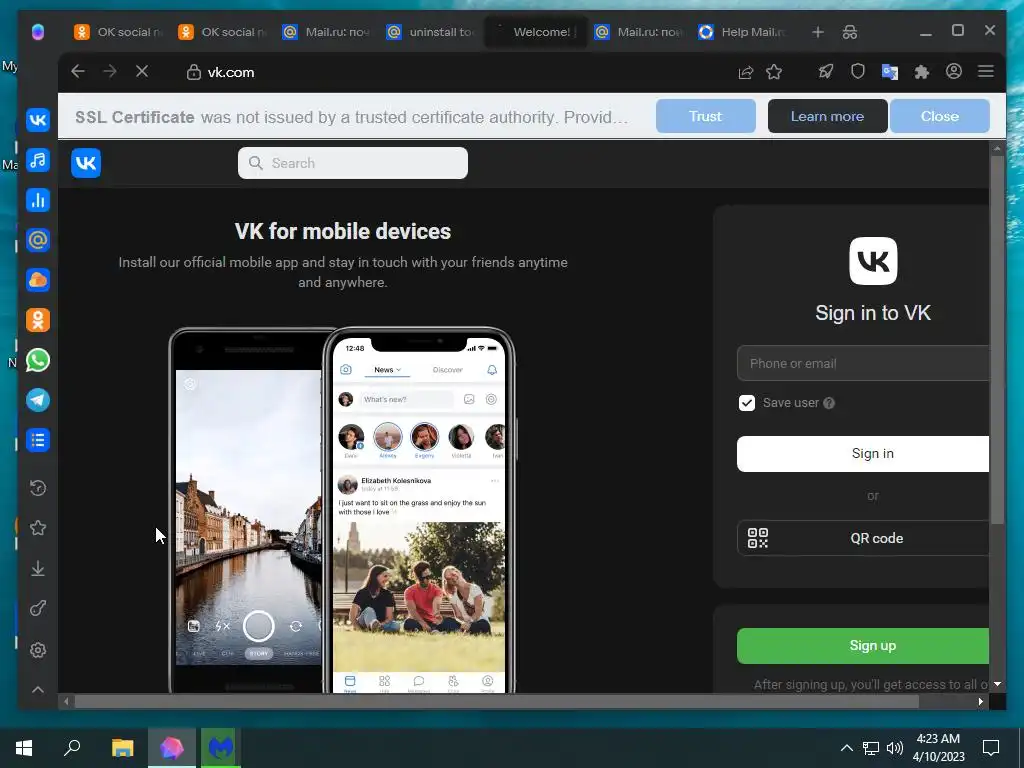Open Mail.ru @ shortcut in sidebar
The image size is (1024, 768).
38,240
